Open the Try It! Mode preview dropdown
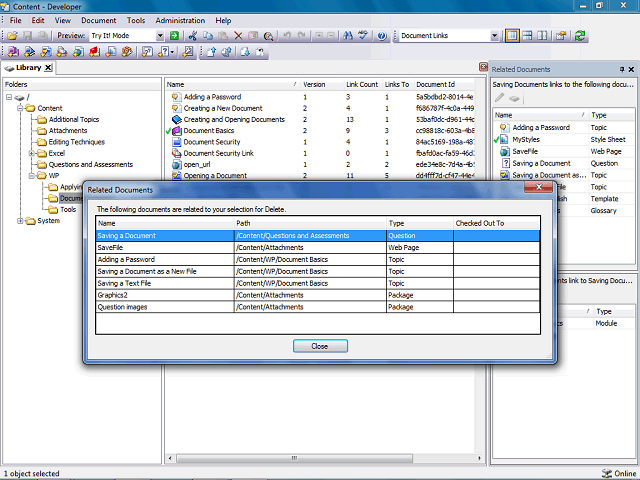This screenshot has width=640, height=480. tap(160, 36)
